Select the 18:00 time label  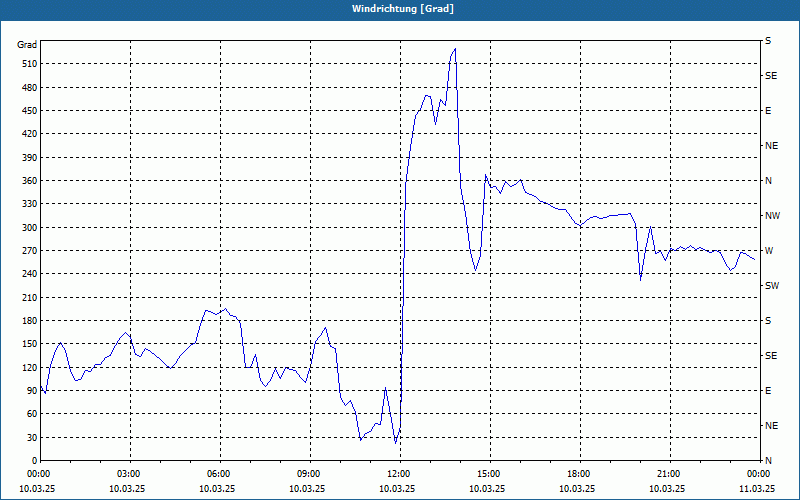pos(580,474)
